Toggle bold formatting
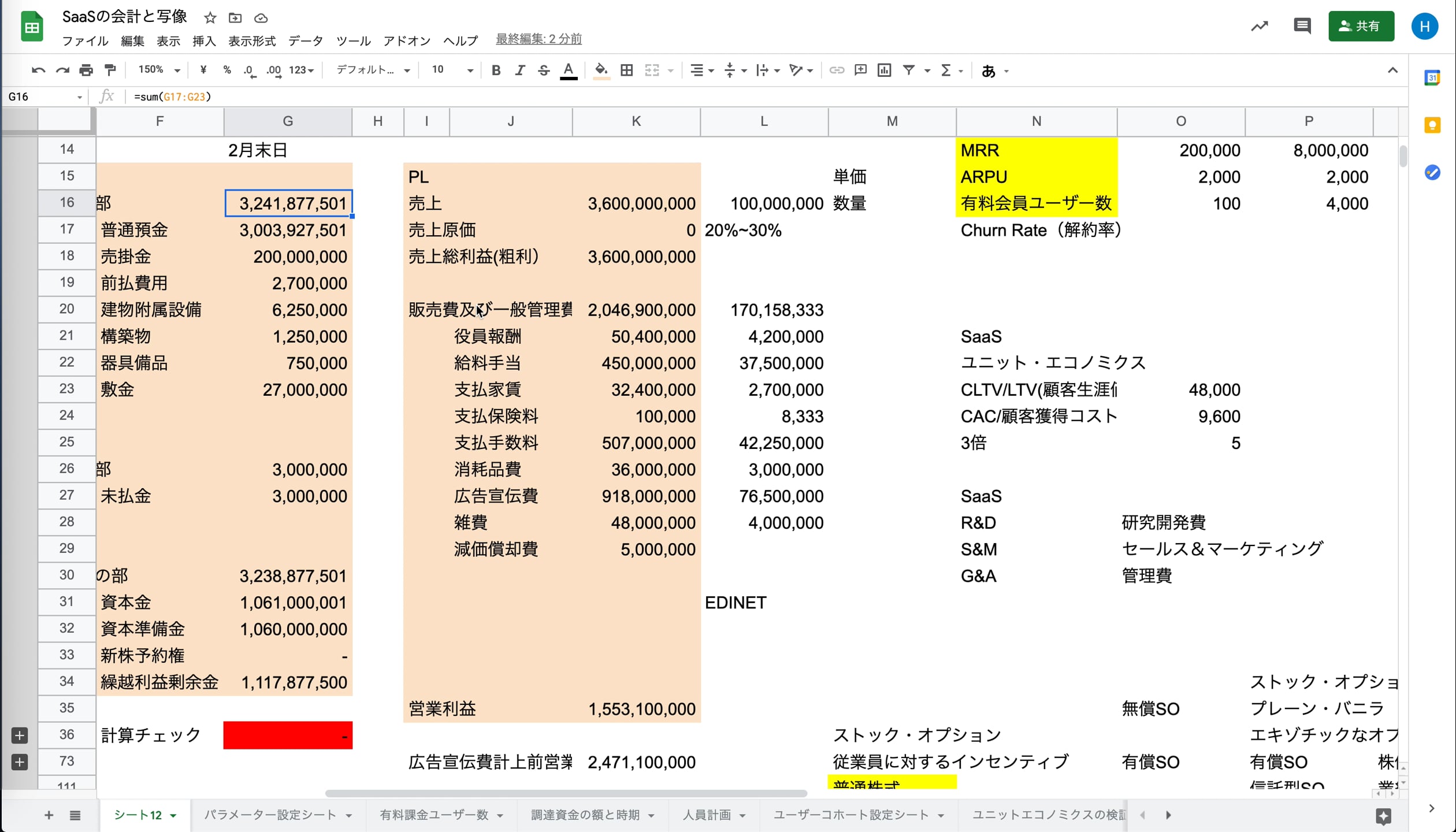 click(496, 70)
